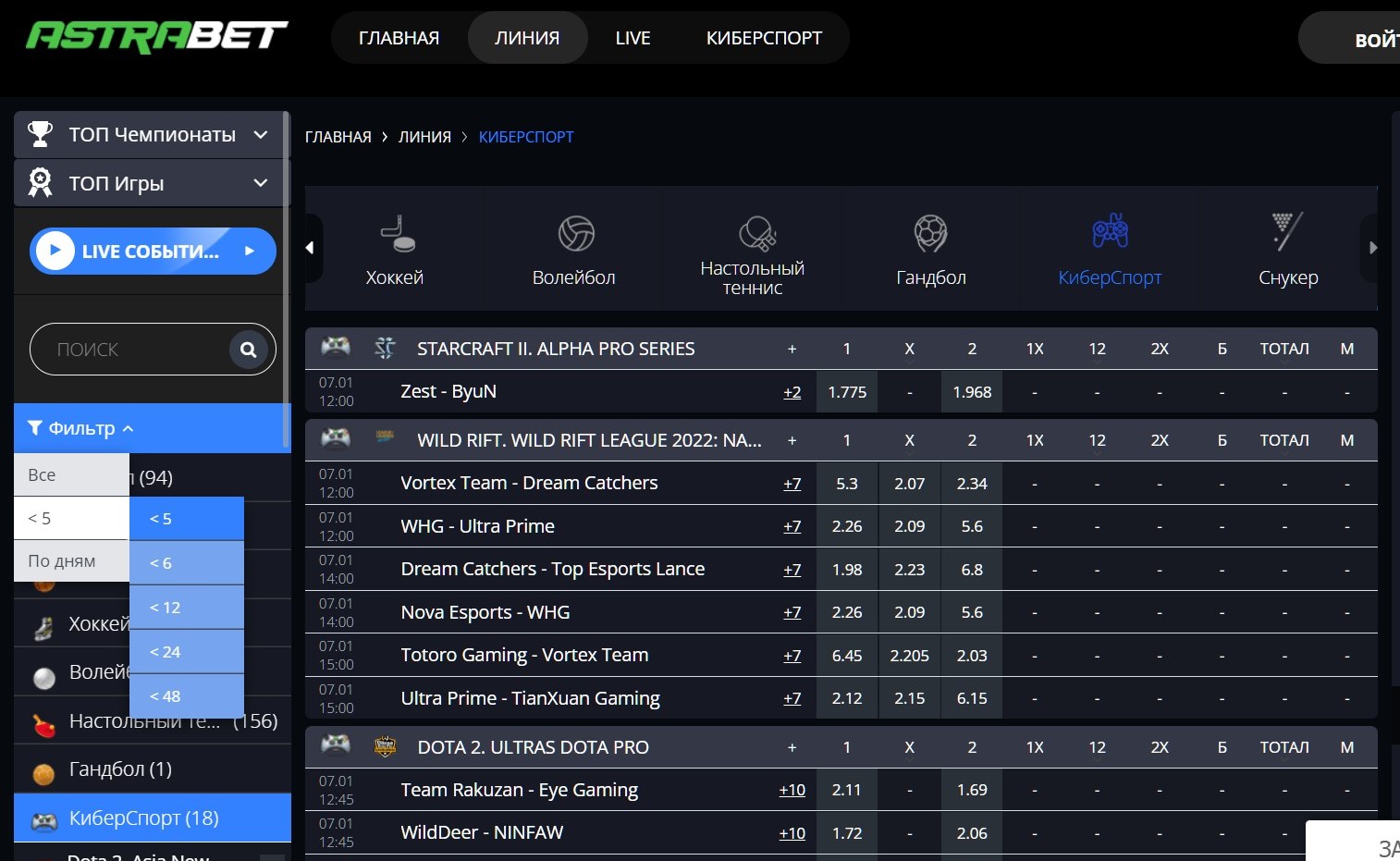Click the gamepad icon in StarCraft II header
The image size is (1400, 861).
[x=336, y=347]
